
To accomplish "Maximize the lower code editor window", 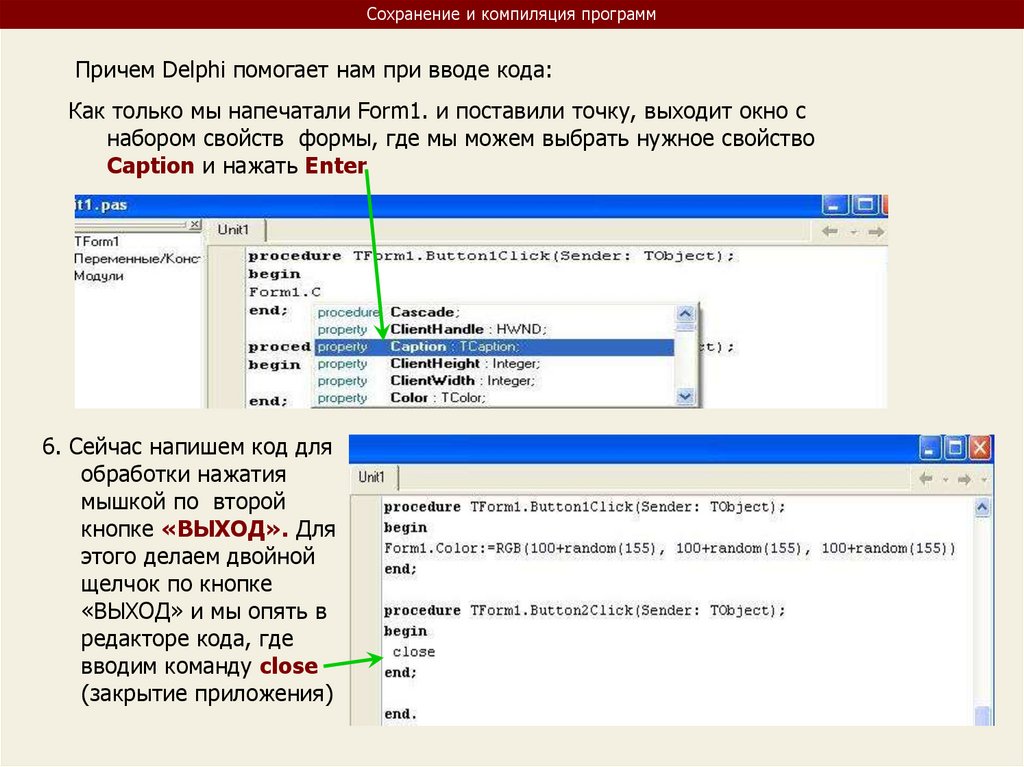I will tap(955, 448).
